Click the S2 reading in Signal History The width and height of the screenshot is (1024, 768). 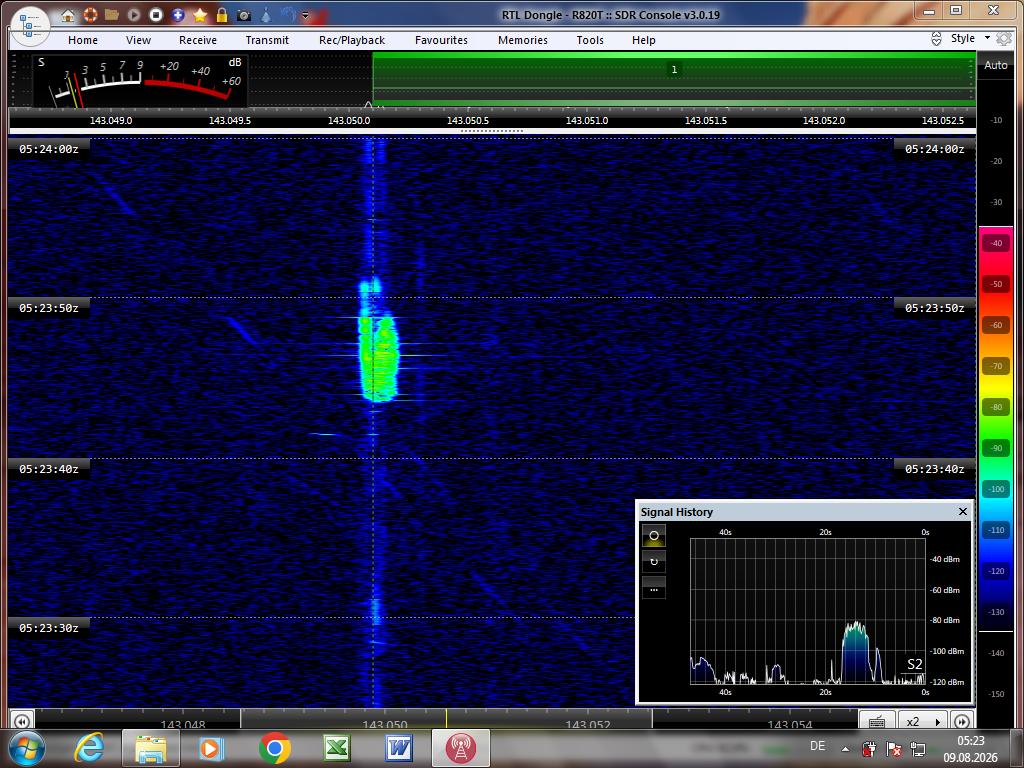pos(914,664)
